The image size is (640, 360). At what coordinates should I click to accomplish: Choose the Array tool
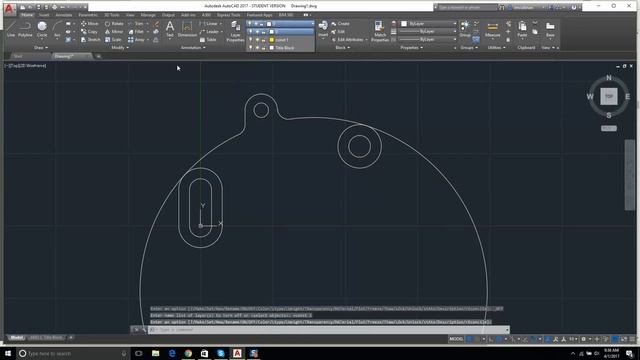pos(136,40)
